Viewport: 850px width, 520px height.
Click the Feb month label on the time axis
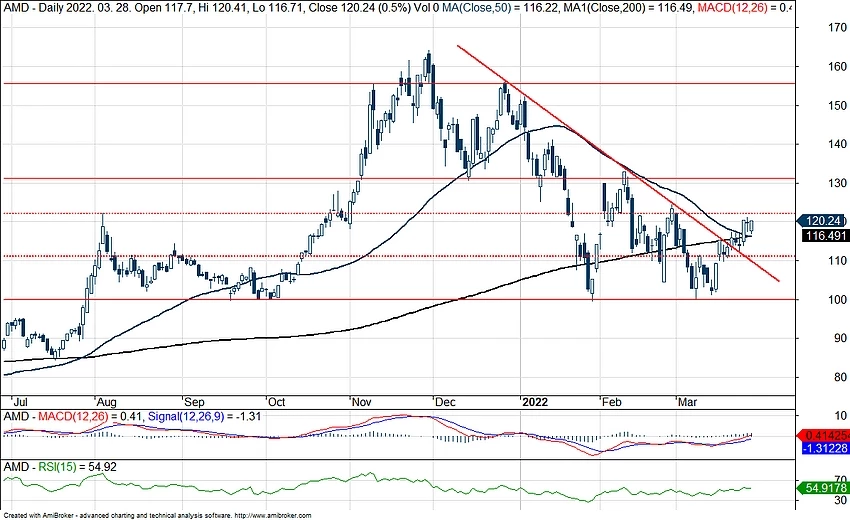point(611,402)
